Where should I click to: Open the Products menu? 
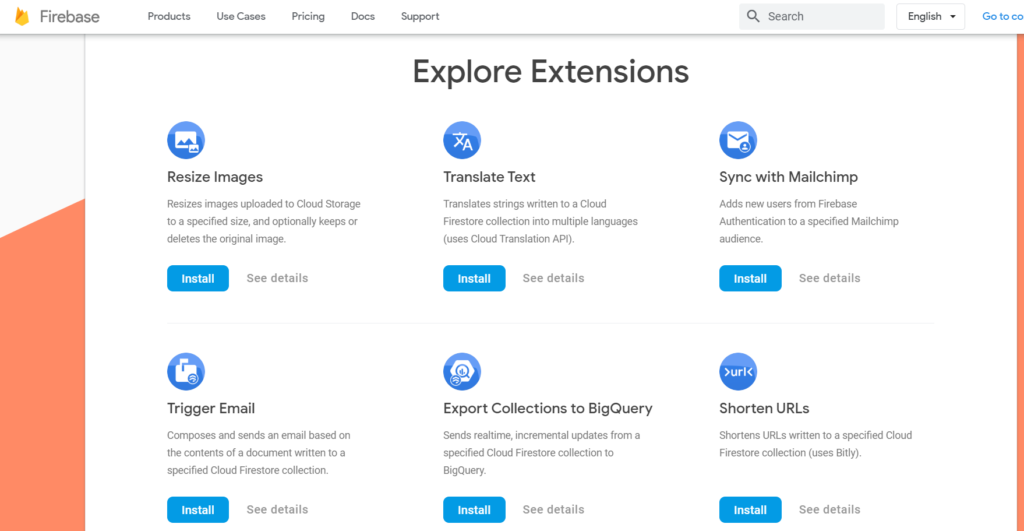[x=169, y=16]
